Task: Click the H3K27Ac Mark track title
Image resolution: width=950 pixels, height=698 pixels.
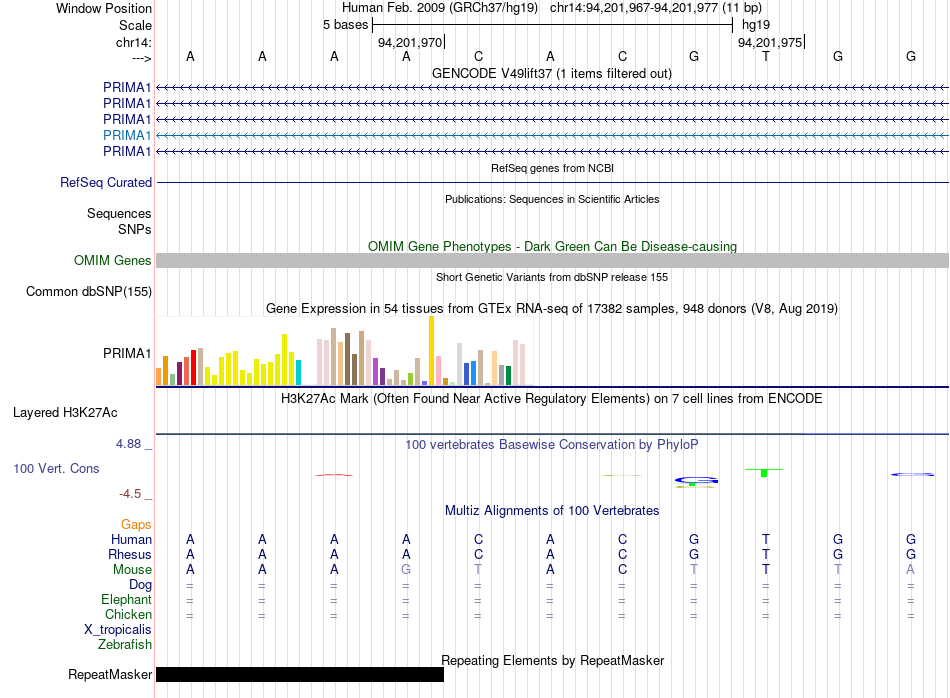Action: (x=552, y=399)
